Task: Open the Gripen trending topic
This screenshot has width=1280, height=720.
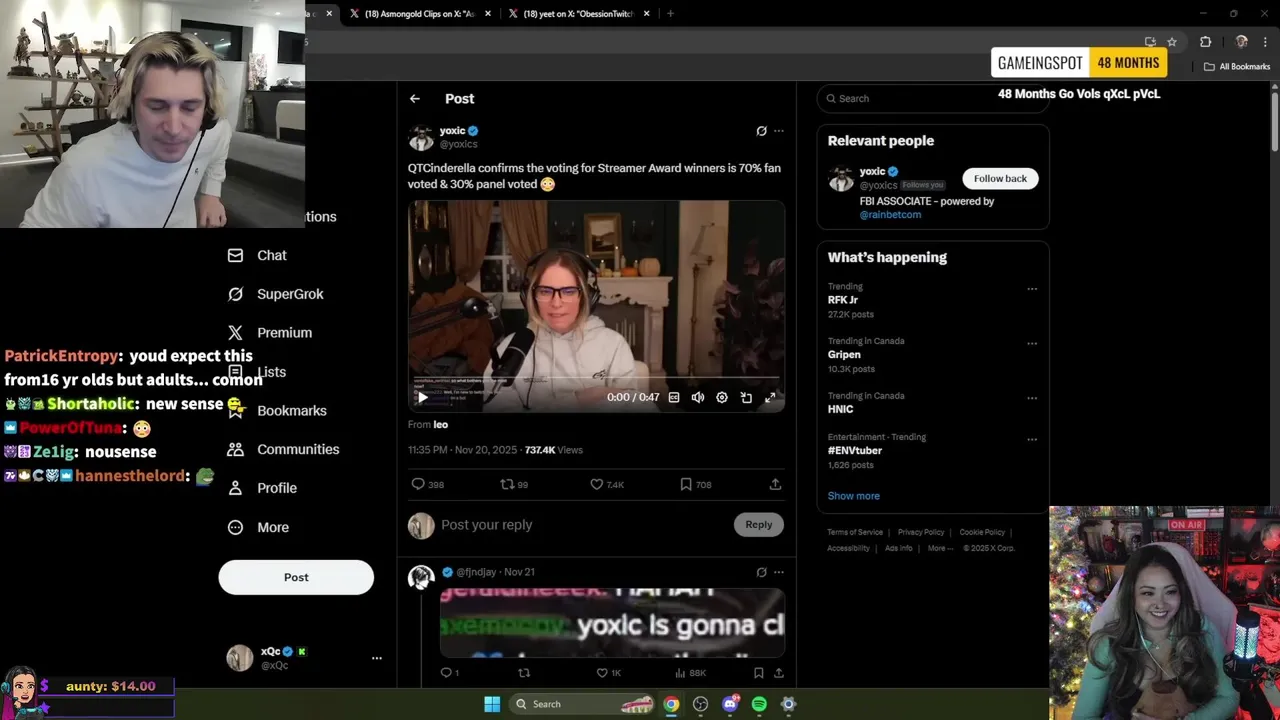Action: tap(844, 354)
